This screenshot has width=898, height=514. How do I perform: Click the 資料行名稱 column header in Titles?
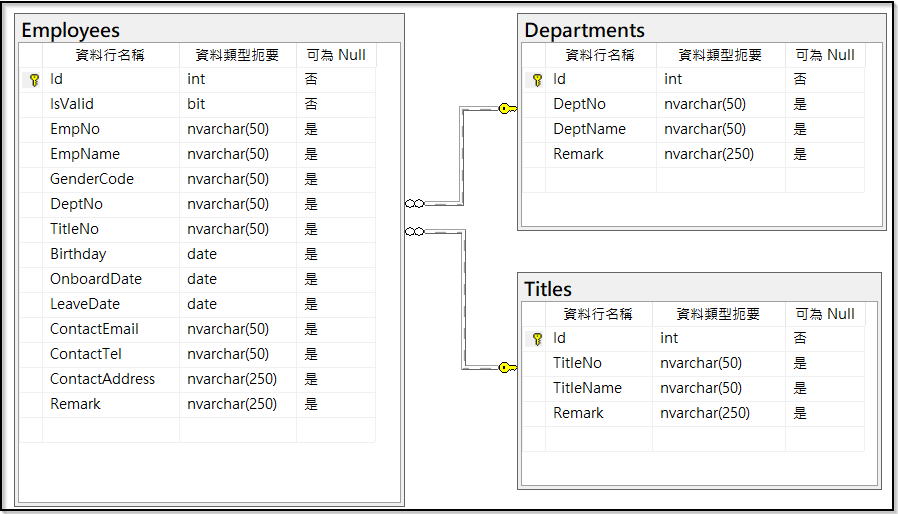coord(598,314)
